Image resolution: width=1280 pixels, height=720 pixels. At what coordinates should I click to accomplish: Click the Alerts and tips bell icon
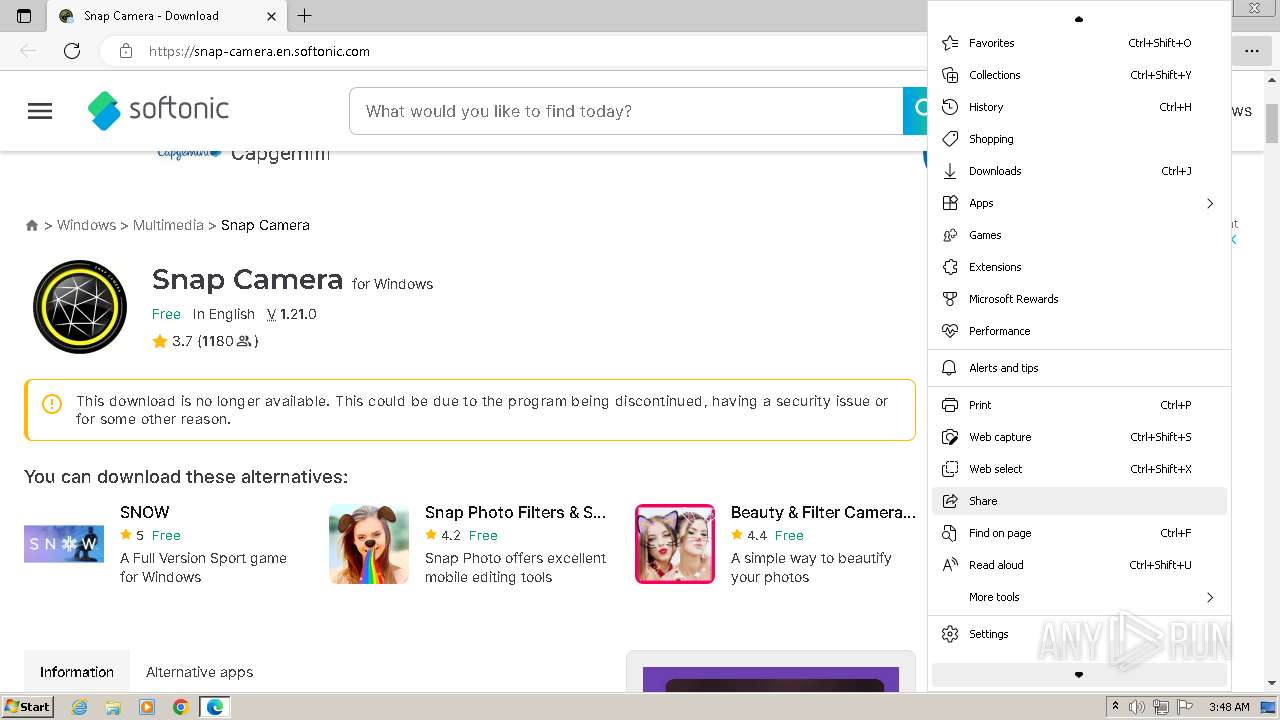[950, 368]
